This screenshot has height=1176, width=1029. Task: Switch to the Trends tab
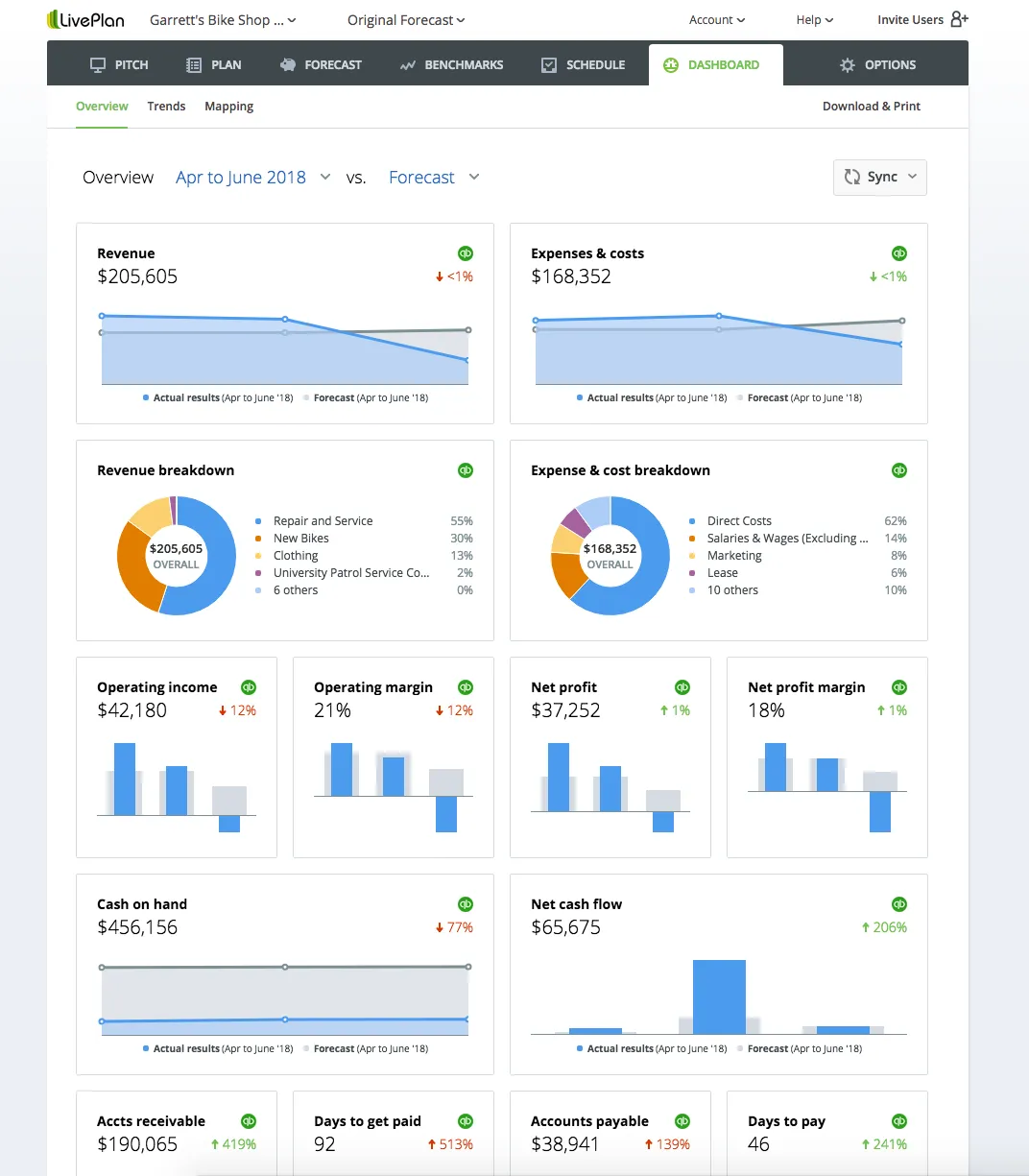click(166, 107)
